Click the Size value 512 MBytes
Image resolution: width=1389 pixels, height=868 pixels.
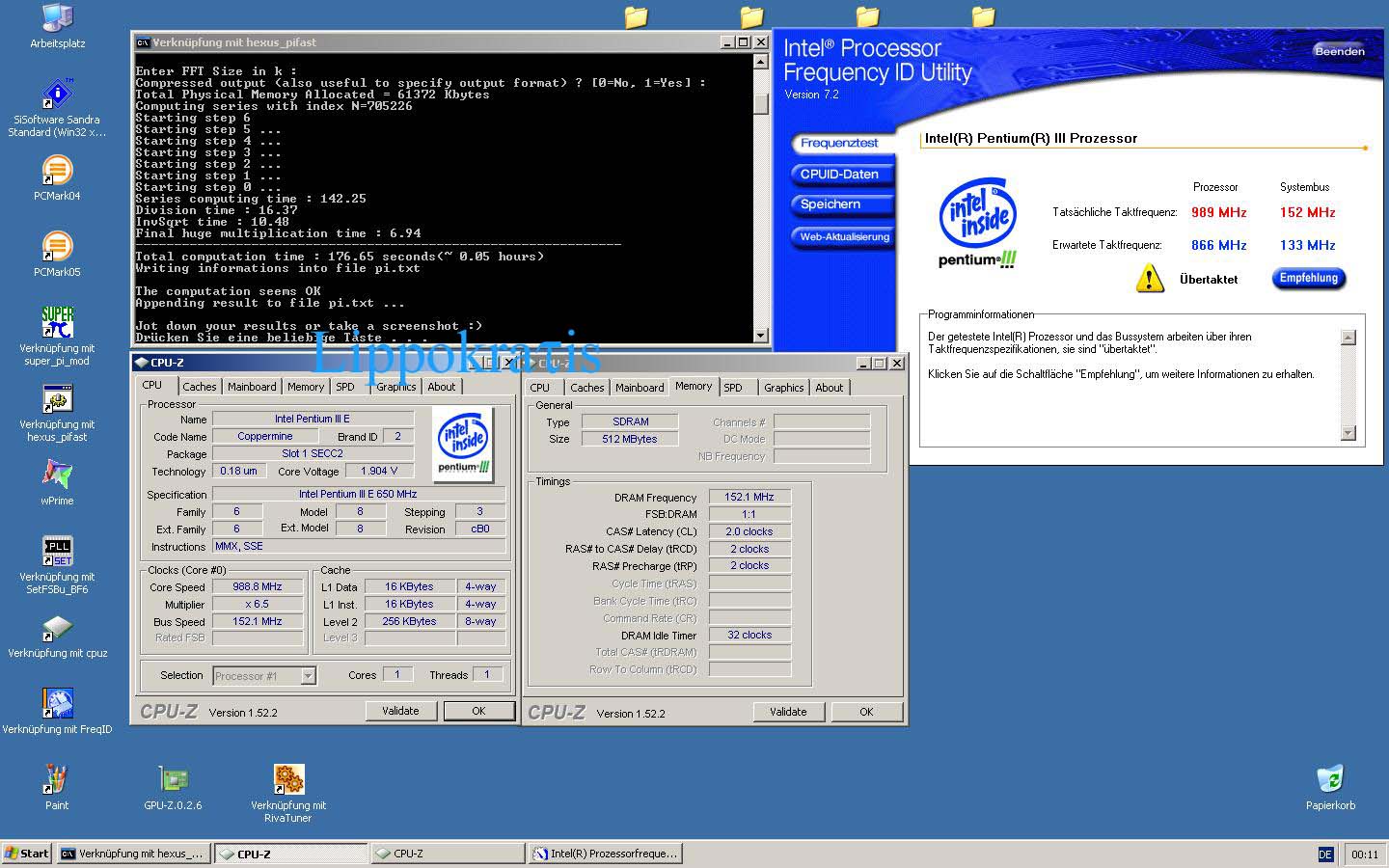point(630,439)
